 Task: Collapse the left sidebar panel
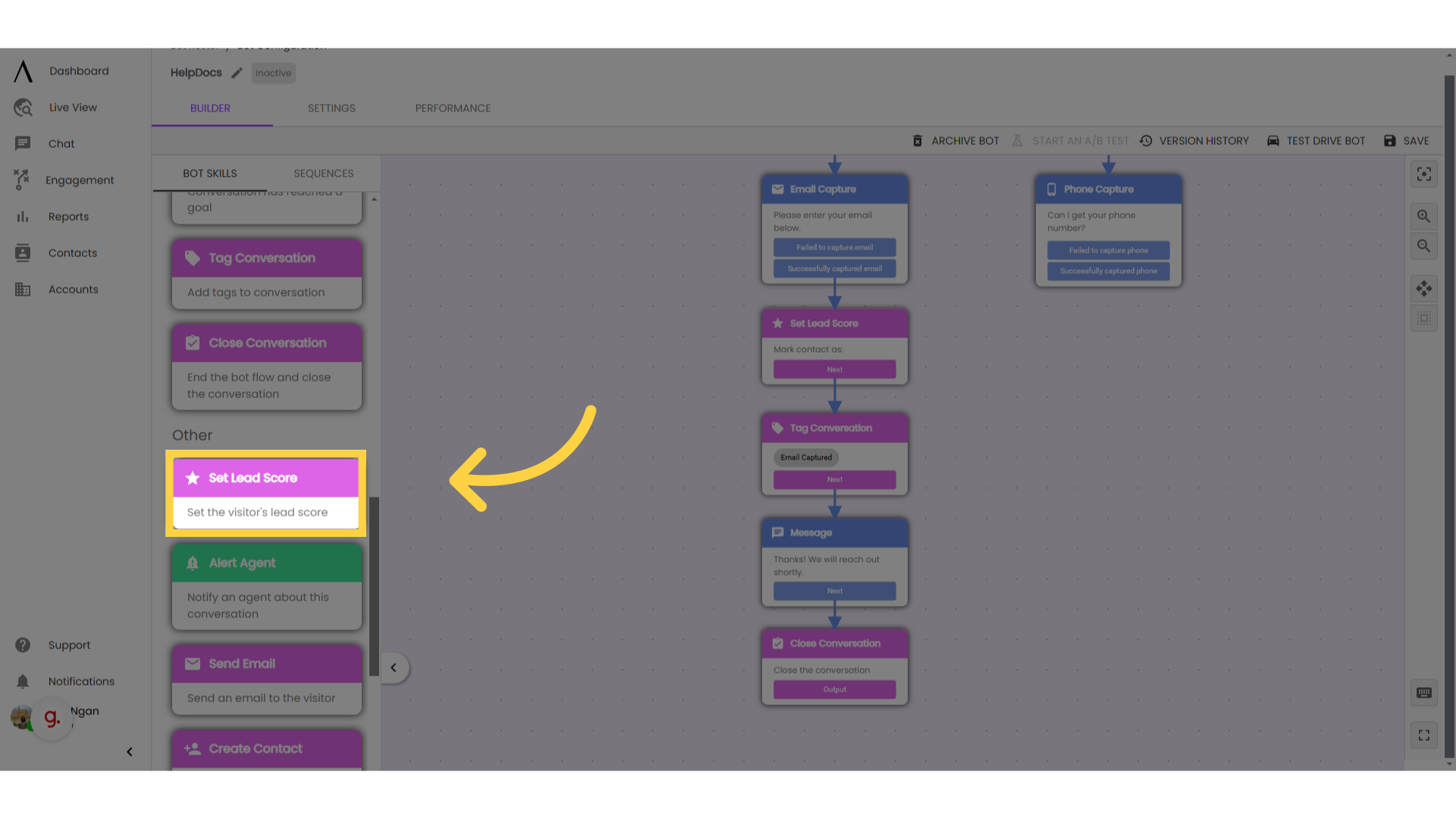(x=128, y=752)
